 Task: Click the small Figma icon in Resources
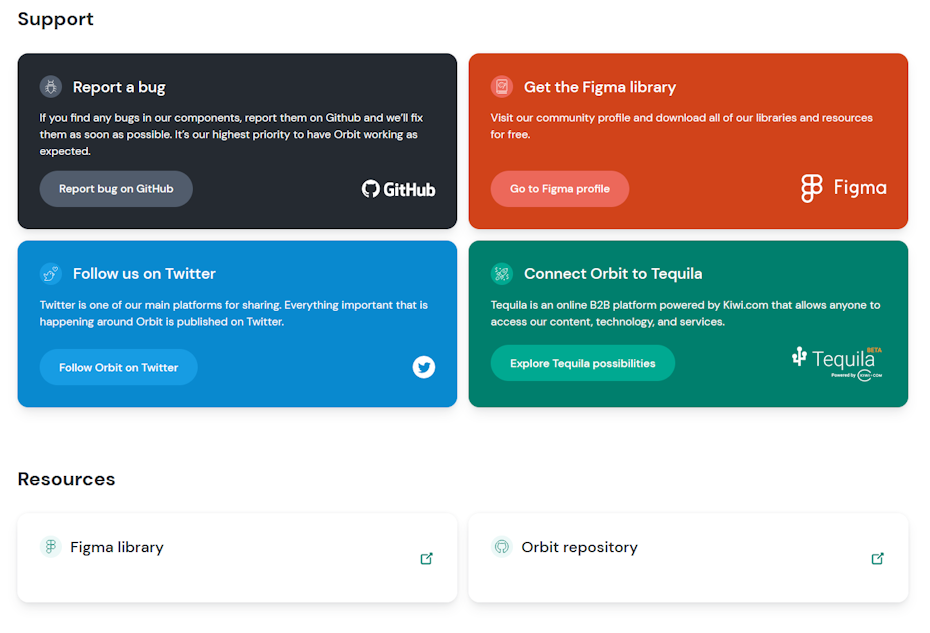[51, 547]
